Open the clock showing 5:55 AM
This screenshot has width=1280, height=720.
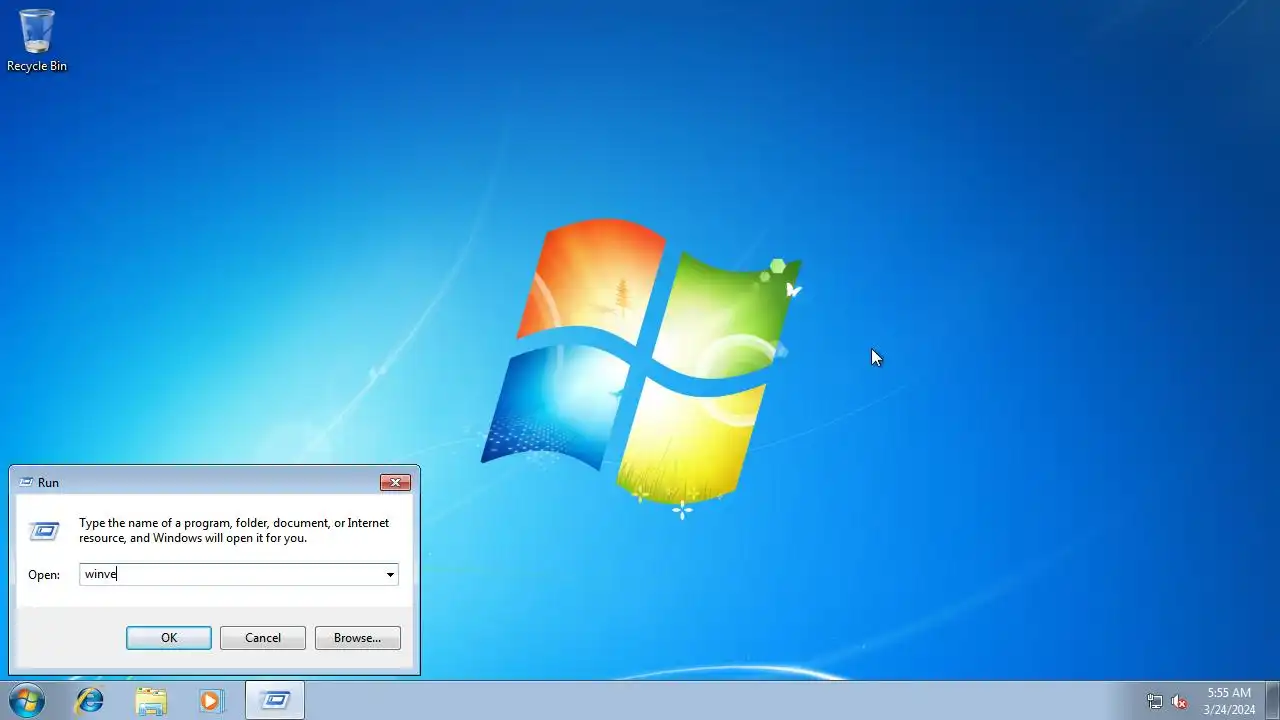1229,701
